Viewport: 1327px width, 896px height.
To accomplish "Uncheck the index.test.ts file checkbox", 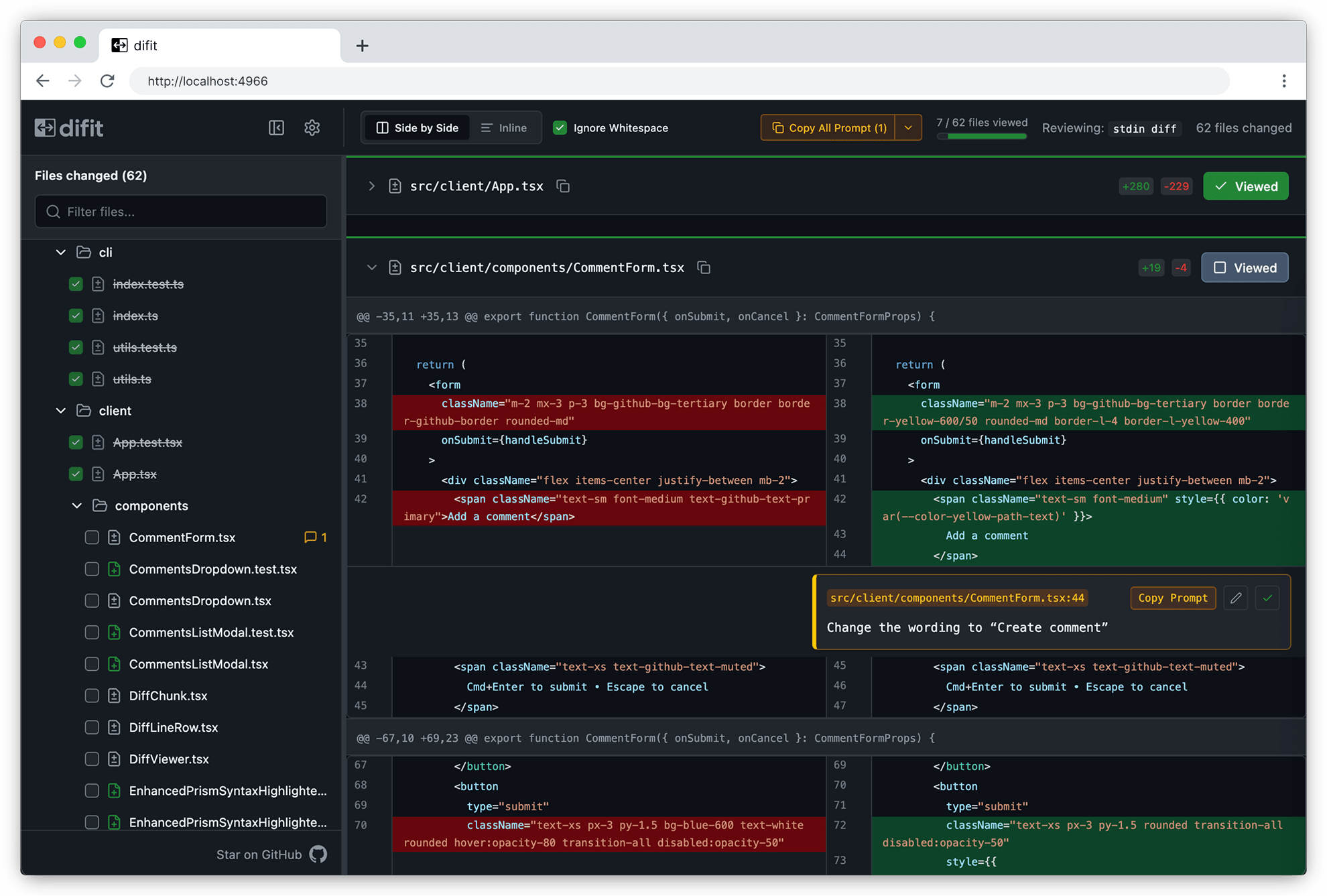I will click(76, 283).
